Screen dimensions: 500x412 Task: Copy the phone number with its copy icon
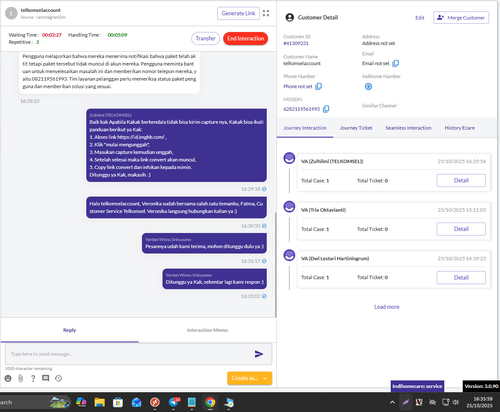319,86
